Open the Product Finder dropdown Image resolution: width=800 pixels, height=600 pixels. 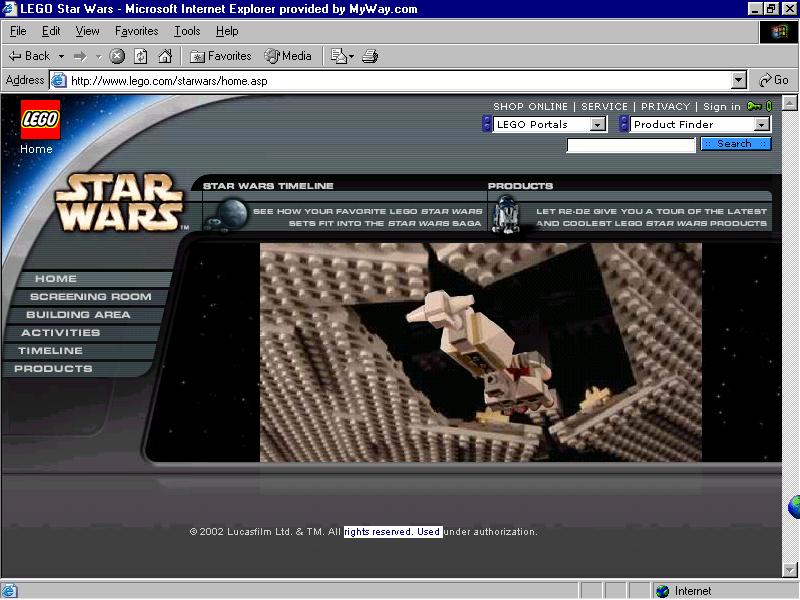[x=762, y=125]
